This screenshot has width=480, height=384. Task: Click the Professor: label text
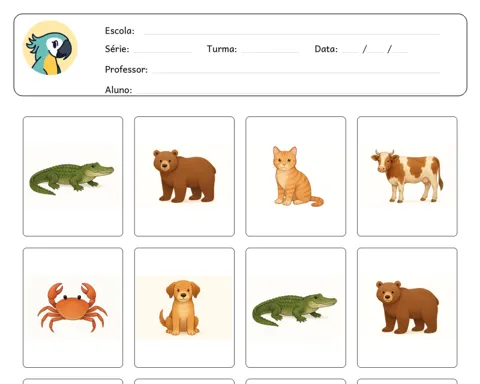(x=126, y=69)
